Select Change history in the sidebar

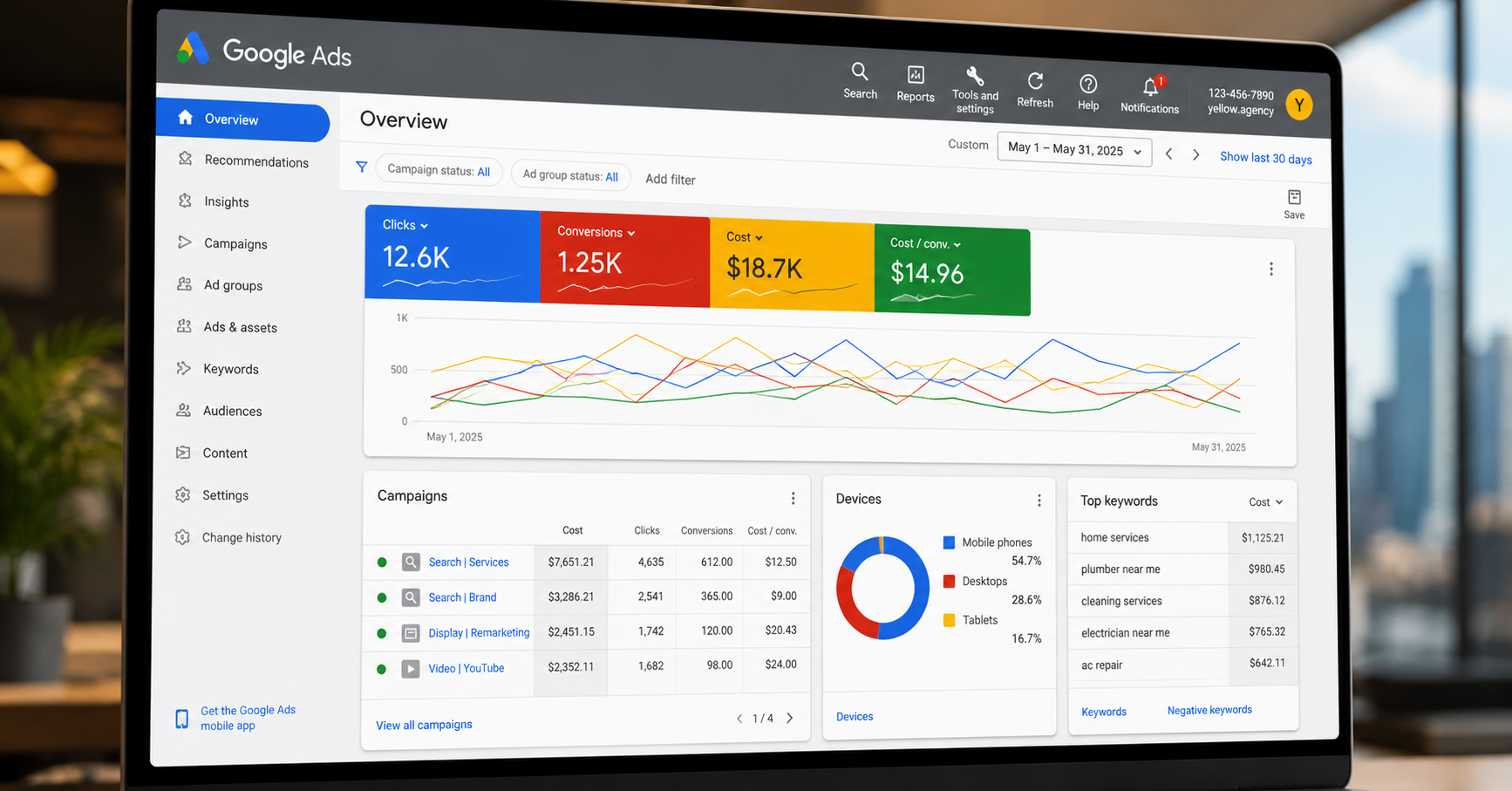241,537
